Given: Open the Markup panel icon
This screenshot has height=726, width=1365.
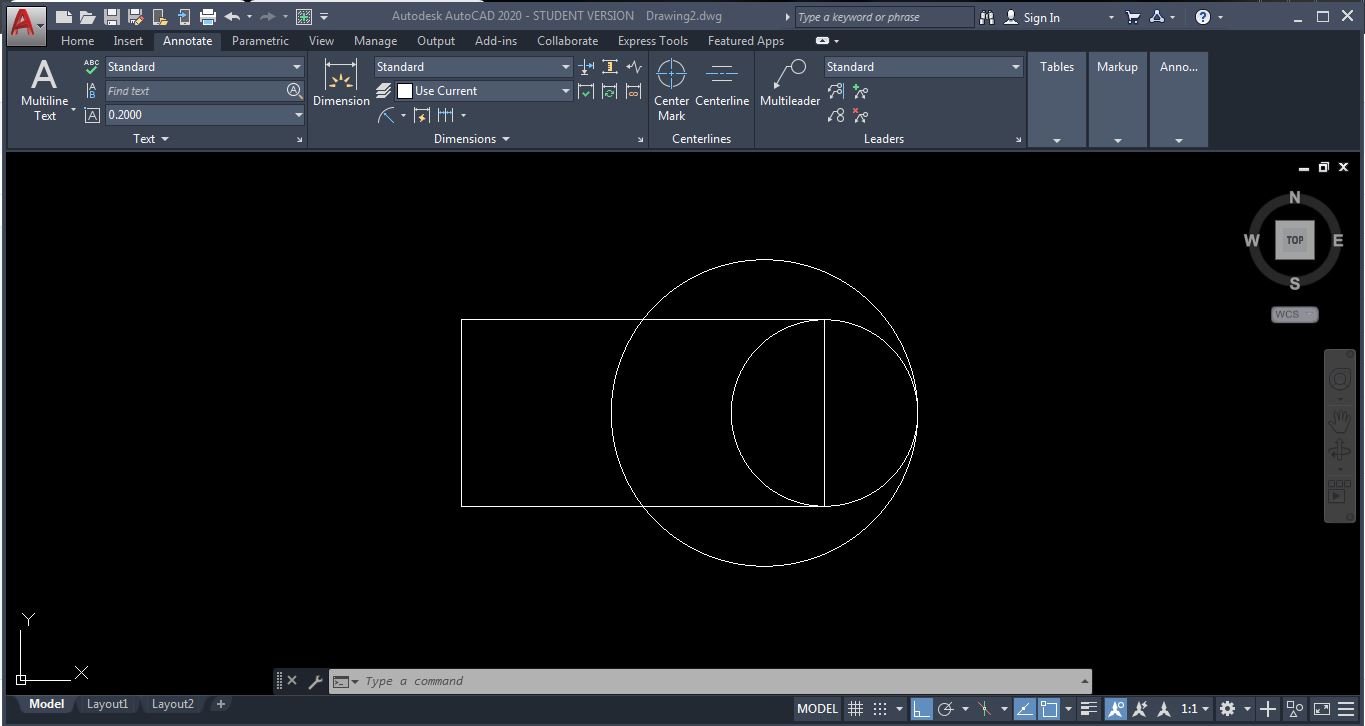Looking at the screenshot, I should click(x=1117, y=67).
